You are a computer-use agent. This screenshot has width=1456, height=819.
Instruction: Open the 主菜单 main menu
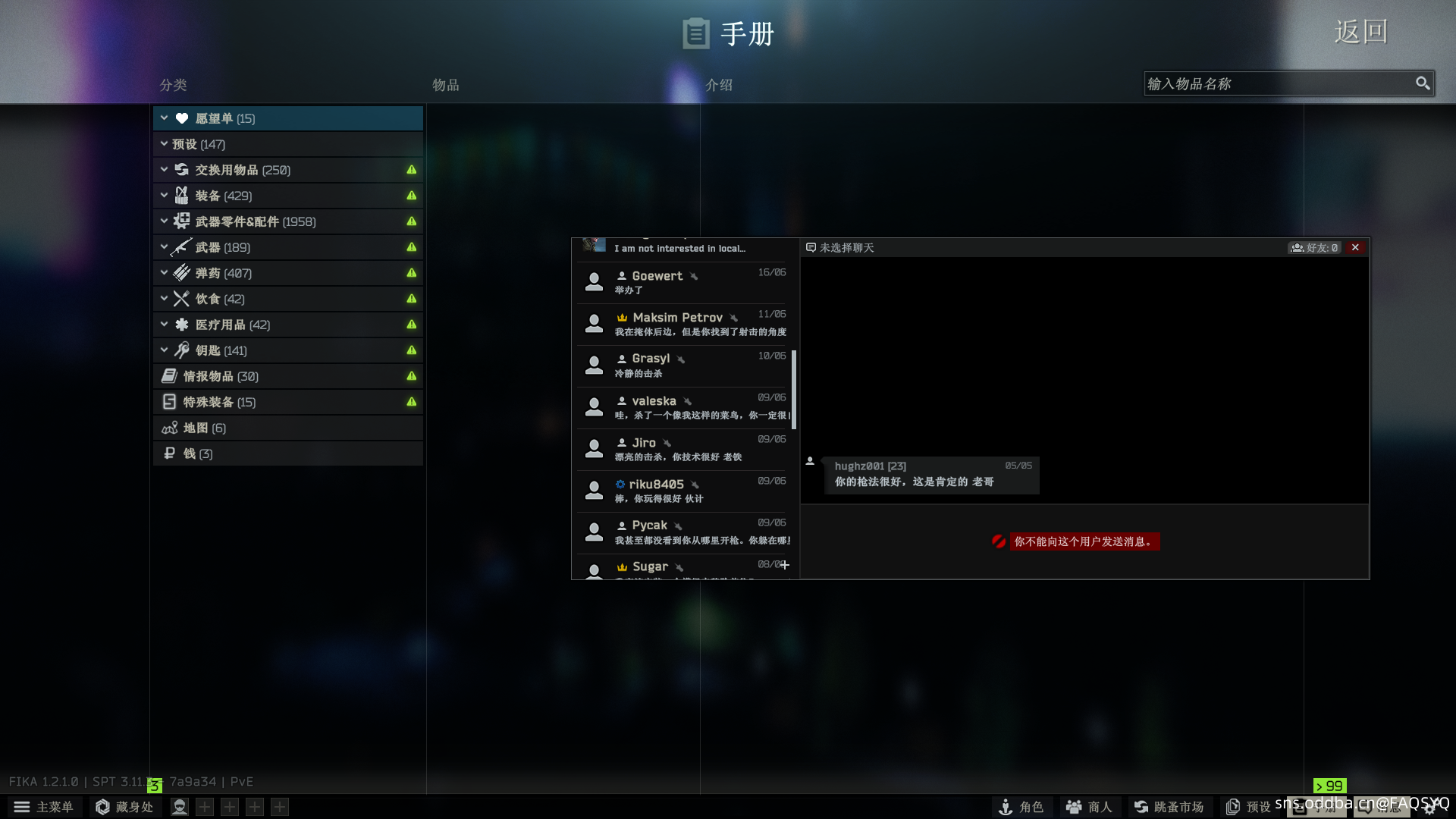pos(44,807)
